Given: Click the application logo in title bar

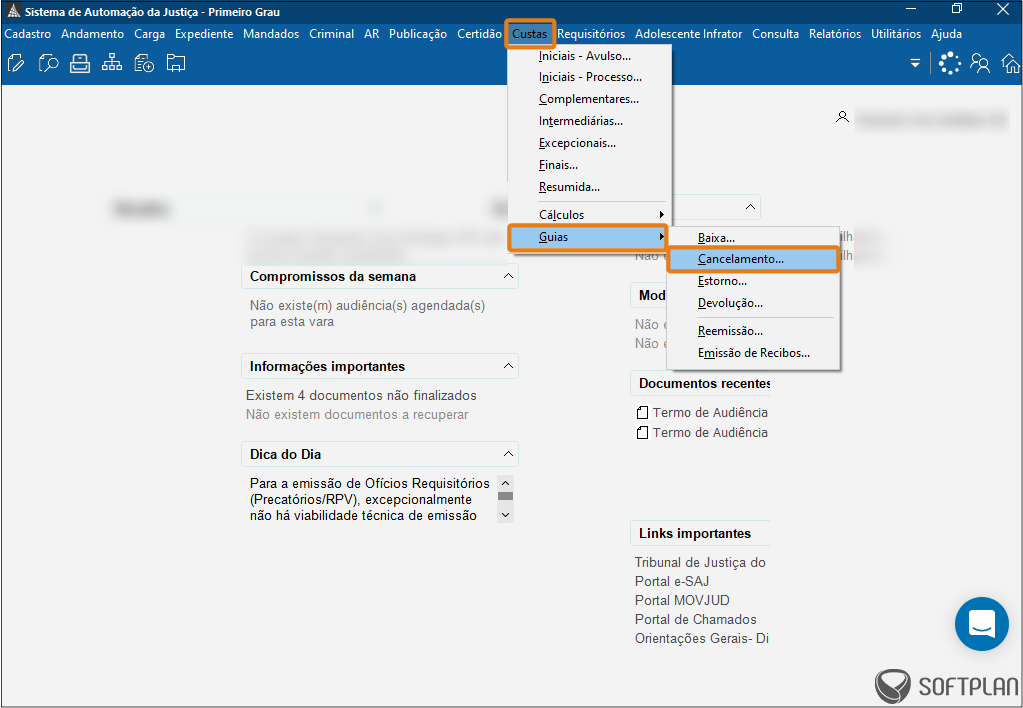Looking at the screenshot, I should (x=14, y=11).
